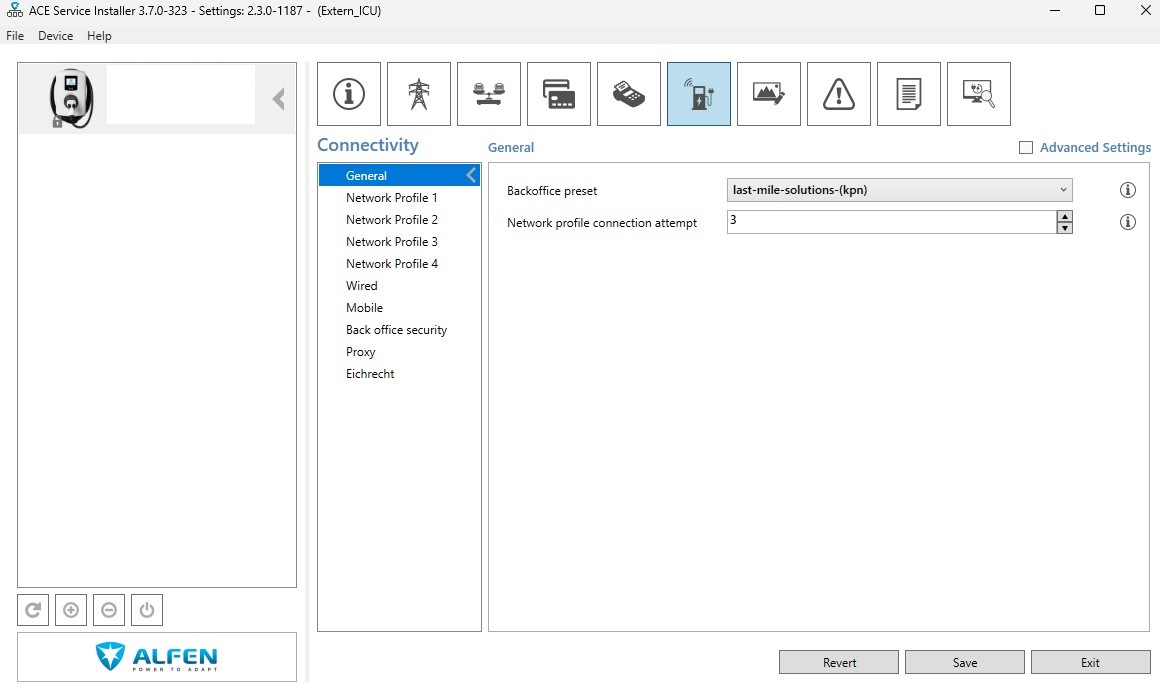Enable the Advanced Settings checkbox
Image resolution: width=1160 pixels, height=698 pixels.
coord(1025,147)
